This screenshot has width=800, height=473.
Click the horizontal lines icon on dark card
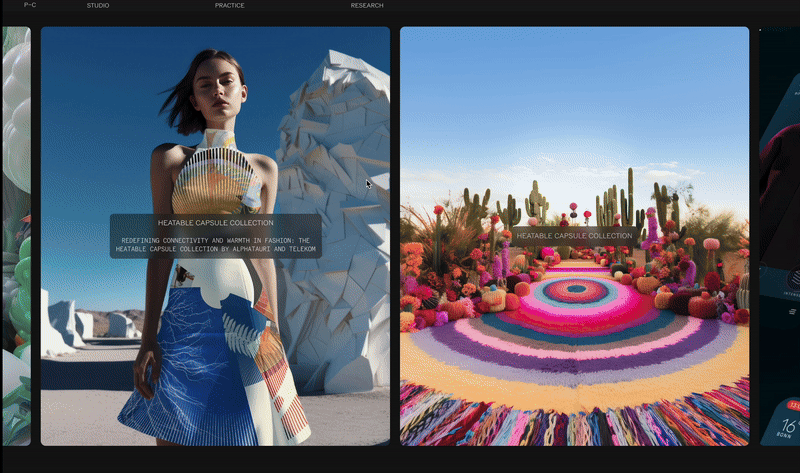coord(792,312)
